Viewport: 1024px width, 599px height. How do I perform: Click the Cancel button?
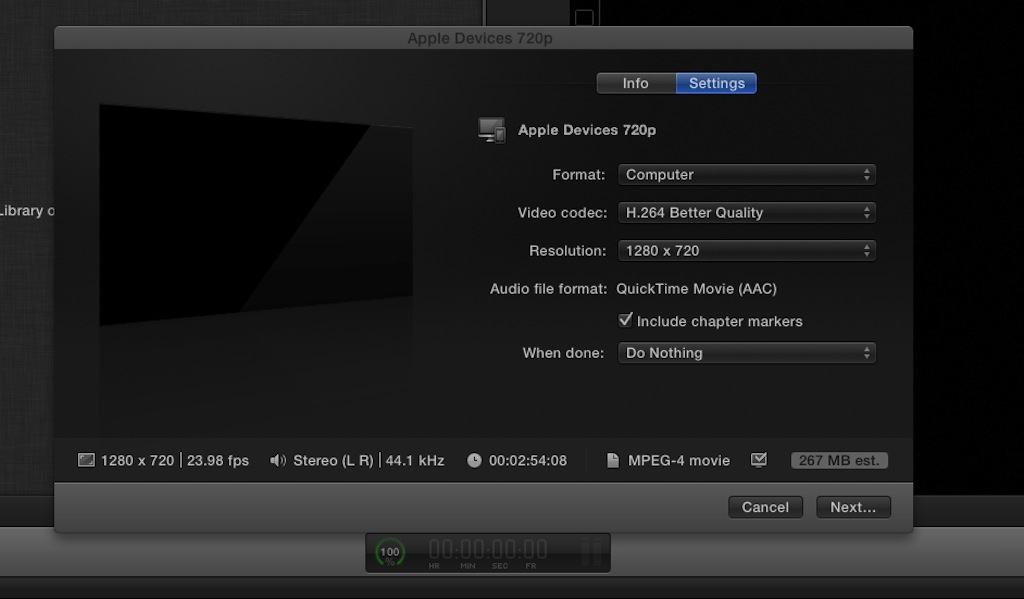click(x=765, y=507)
